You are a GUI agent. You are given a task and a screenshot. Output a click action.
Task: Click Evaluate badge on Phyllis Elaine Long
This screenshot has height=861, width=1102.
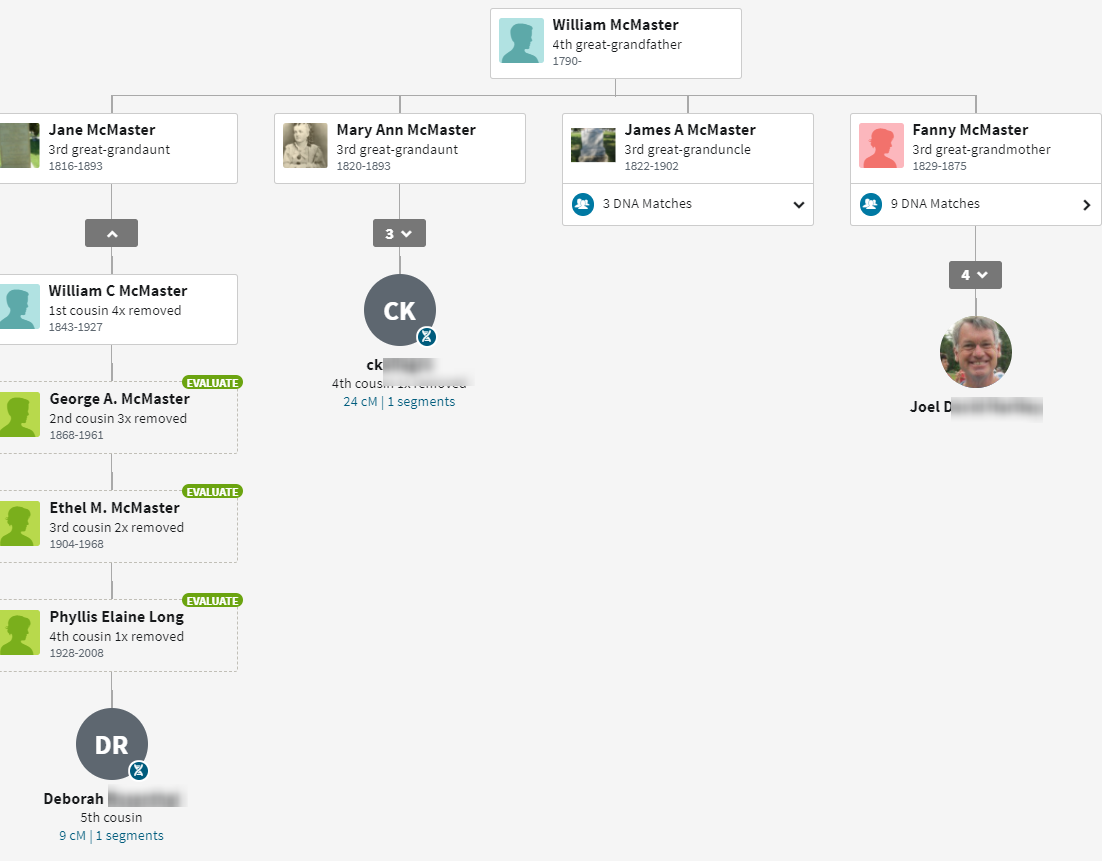click(212, 600)
